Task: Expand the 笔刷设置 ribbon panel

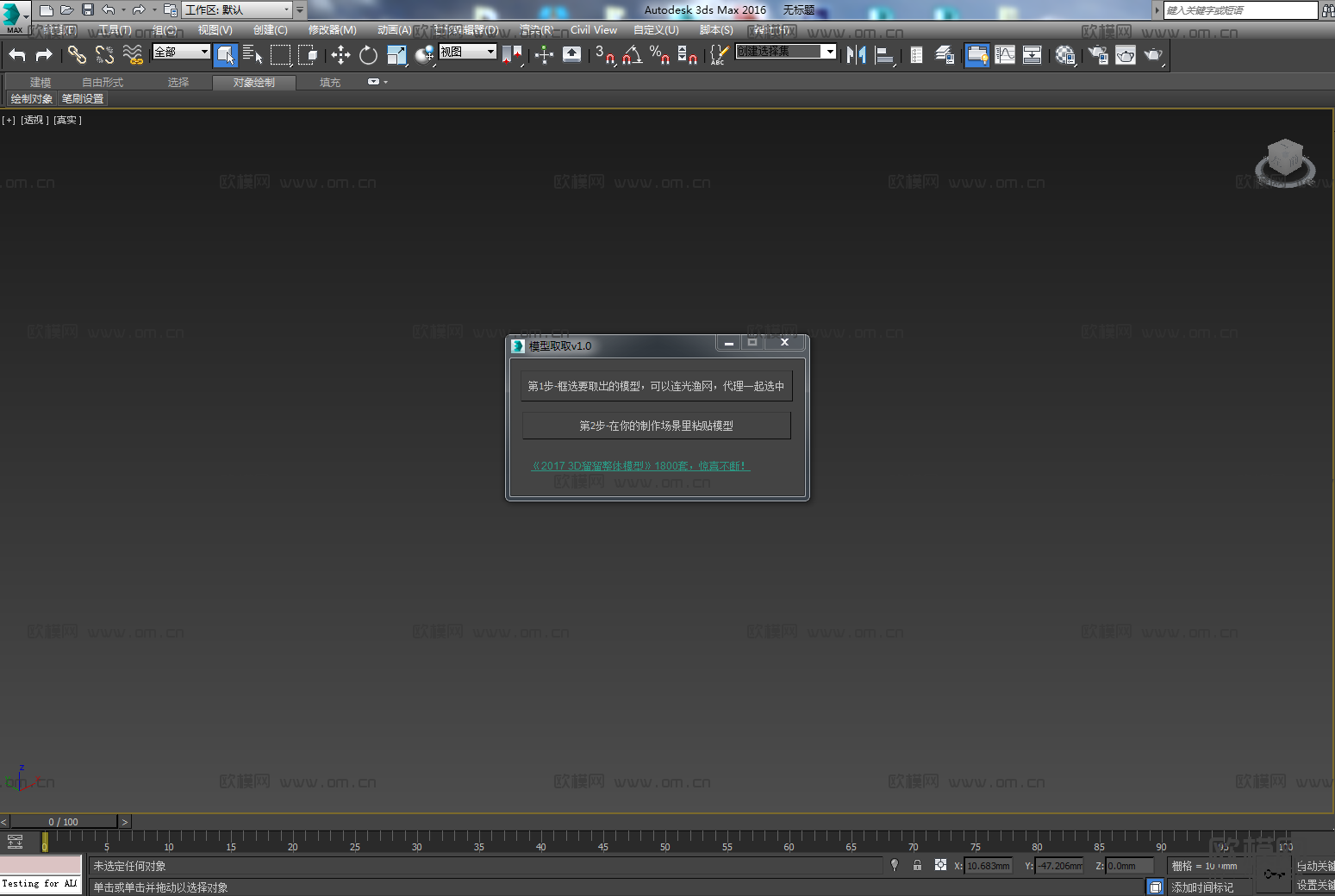Action: 83,99
